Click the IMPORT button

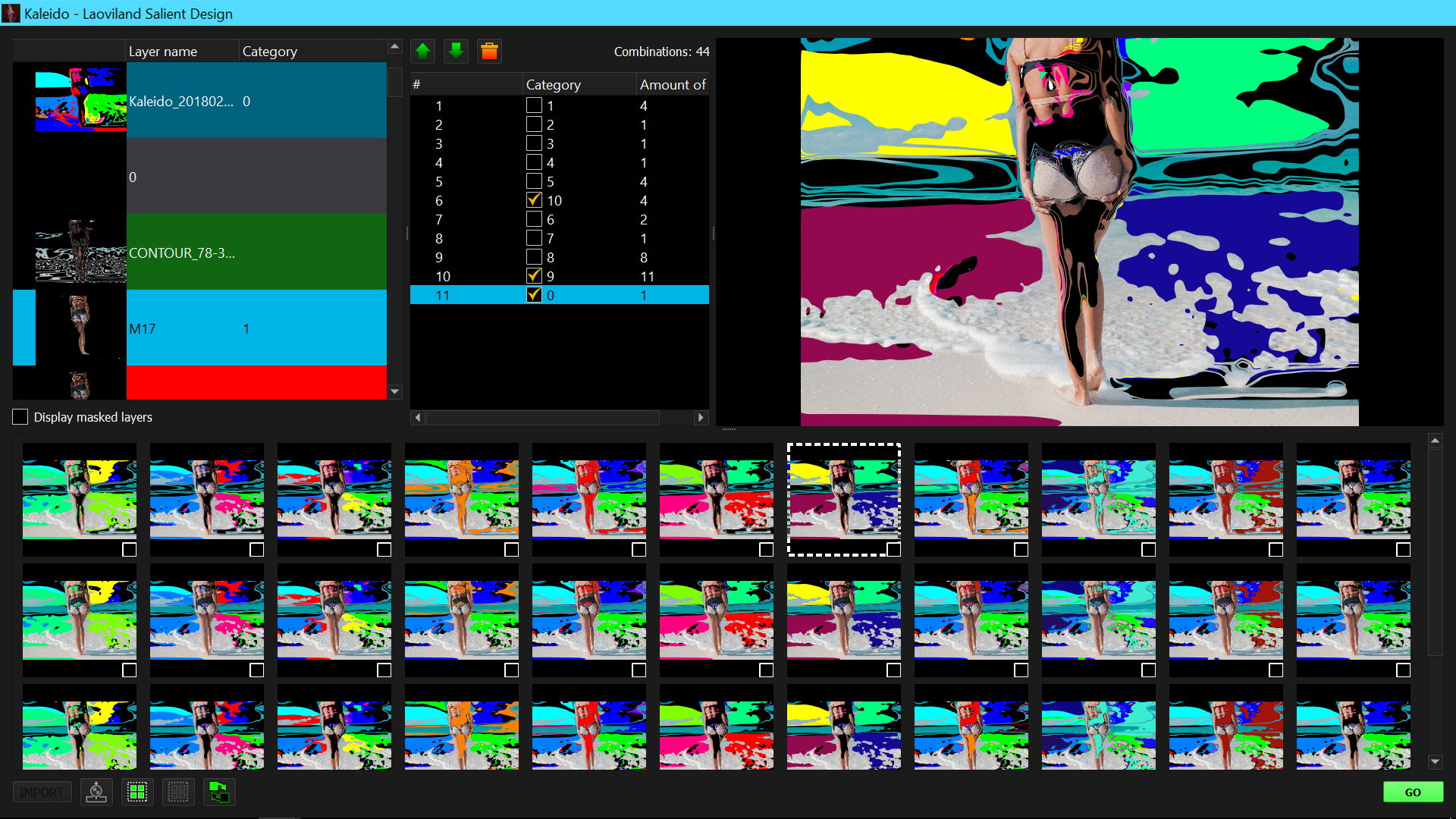[42, 792]
